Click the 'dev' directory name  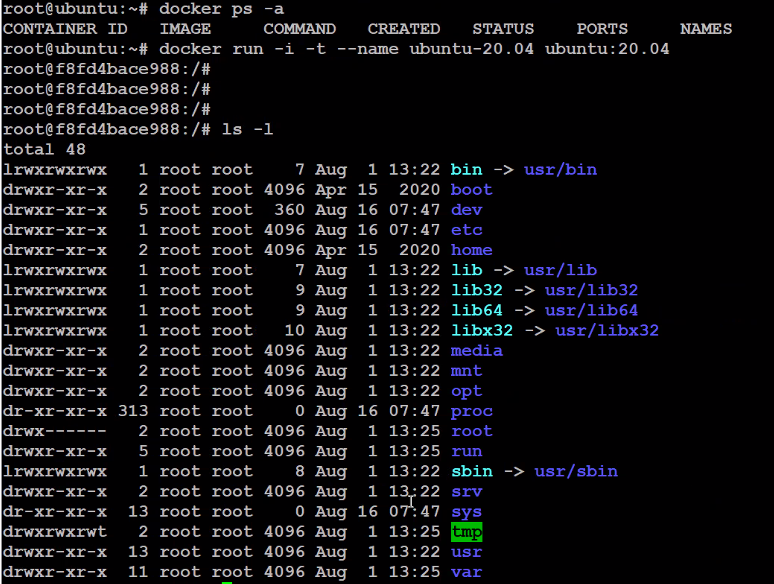coord(466,210)
